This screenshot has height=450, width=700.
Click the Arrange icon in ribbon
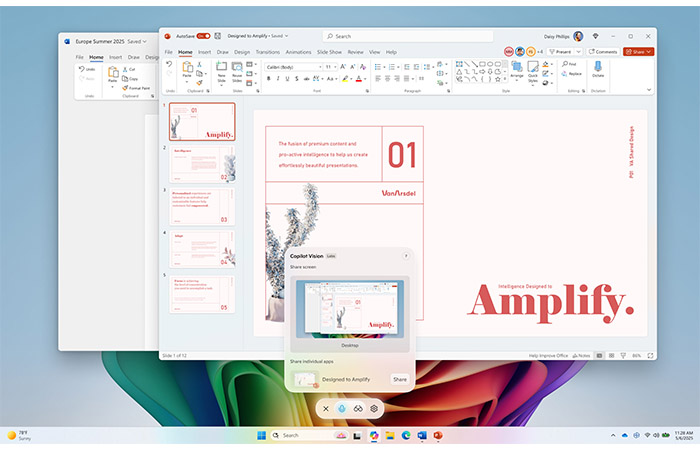click(517, 69)
